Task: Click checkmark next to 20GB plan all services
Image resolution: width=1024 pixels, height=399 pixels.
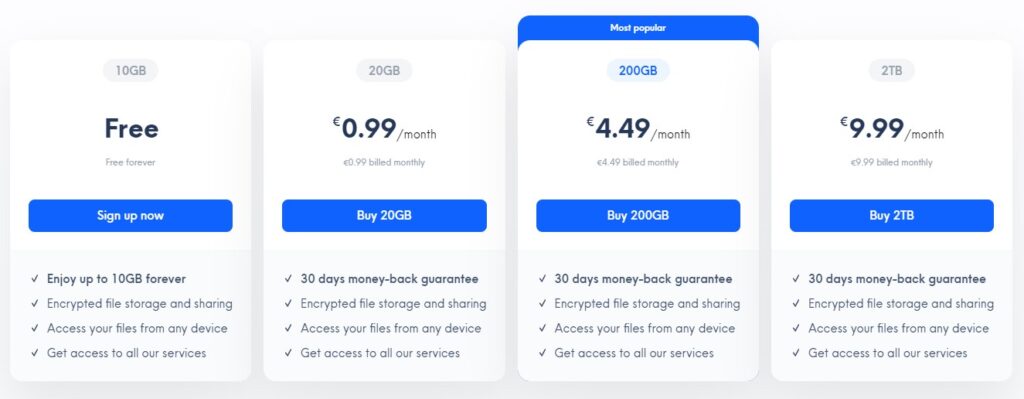Action: coord(288,353)
